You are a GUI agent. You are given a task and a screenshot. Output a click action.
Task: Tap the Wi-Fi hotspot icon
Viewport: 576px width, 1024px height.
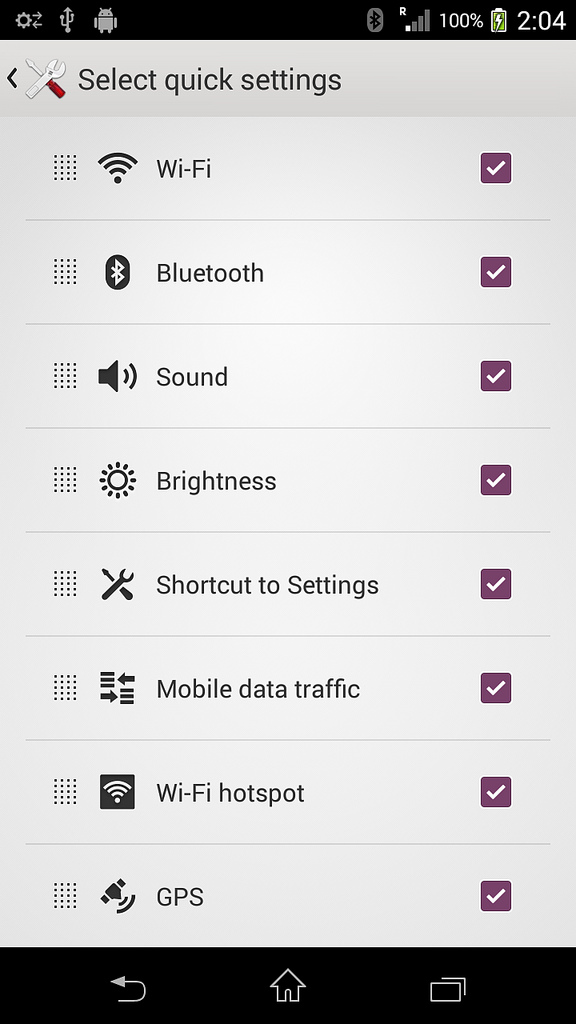pos(118,792)
